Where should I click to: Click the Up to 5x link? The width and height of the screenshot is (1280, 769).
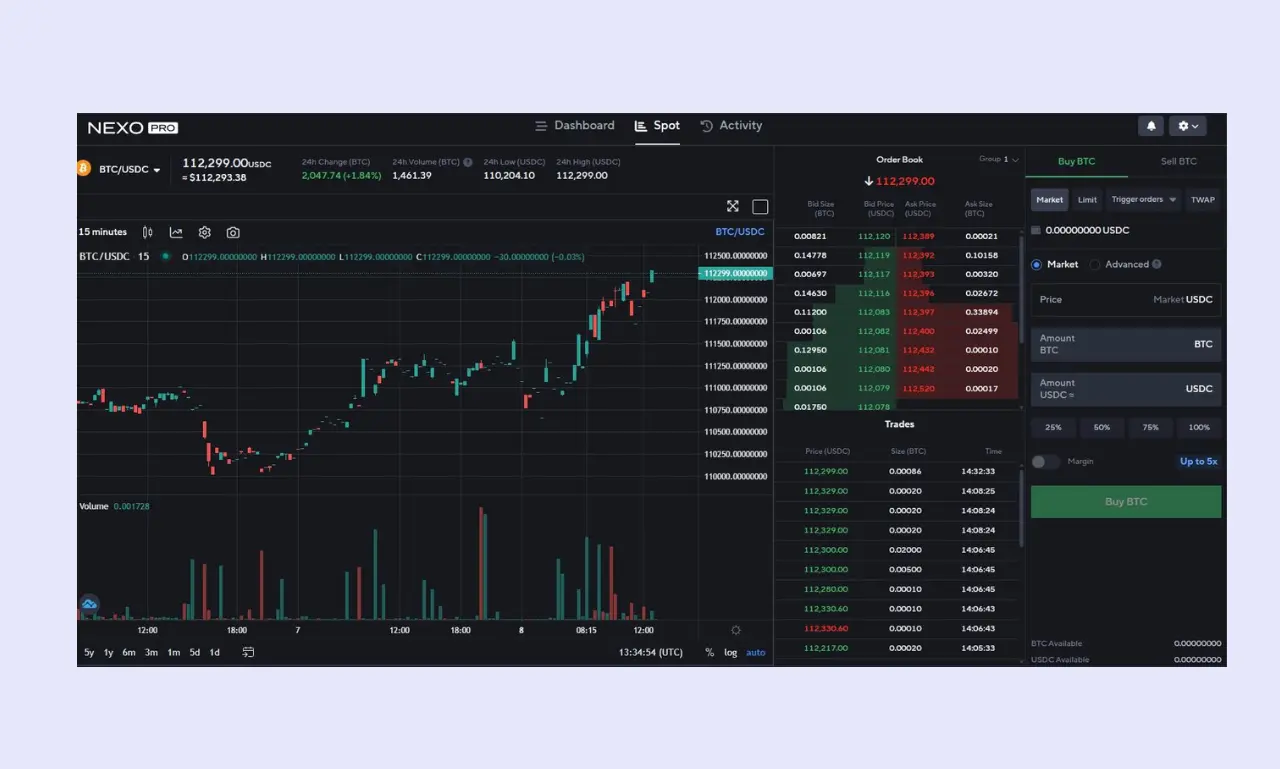[1199, 461]
